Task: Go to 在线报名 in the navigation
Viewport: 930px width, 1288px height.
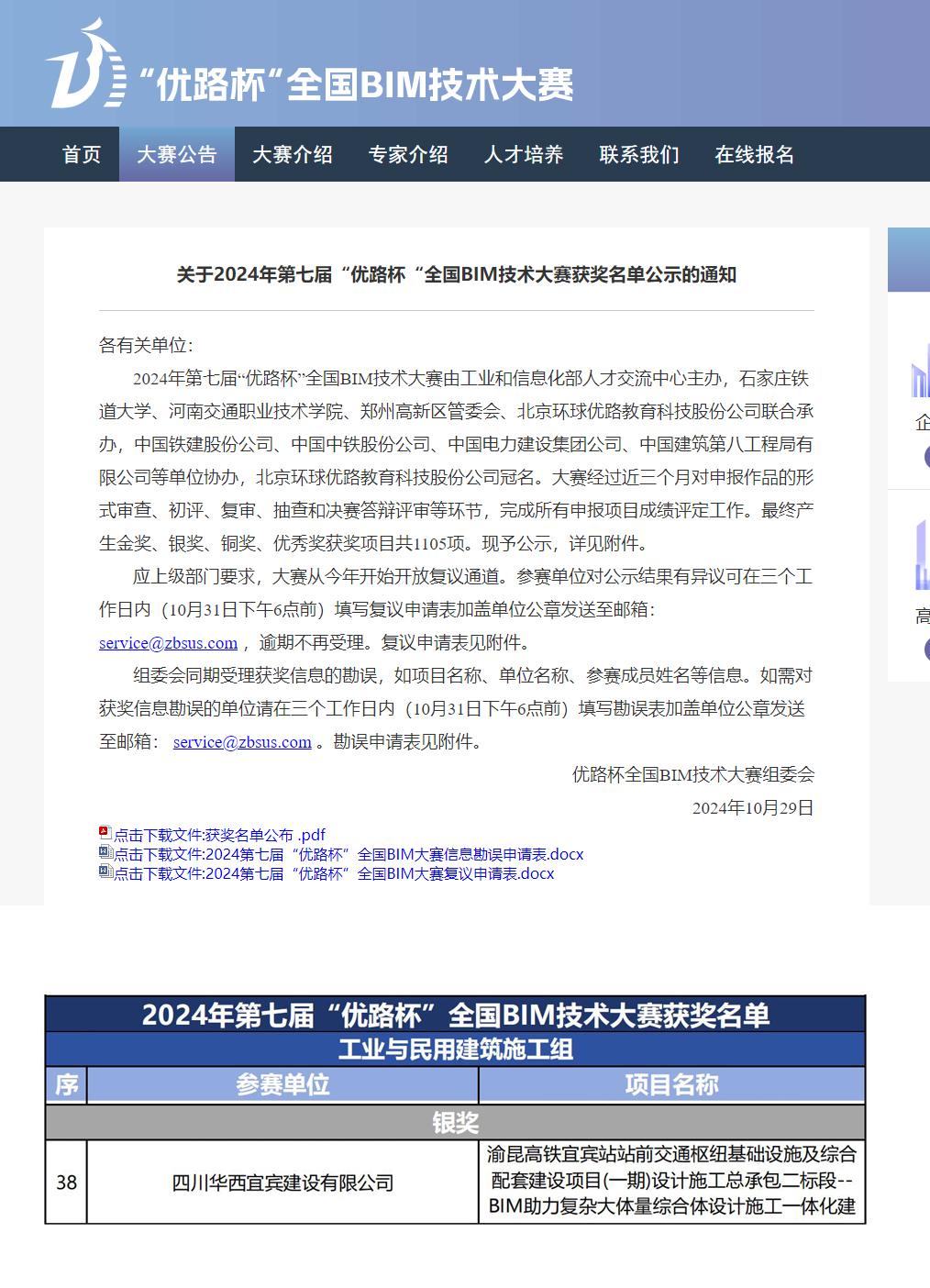Action: coord(755,154)
